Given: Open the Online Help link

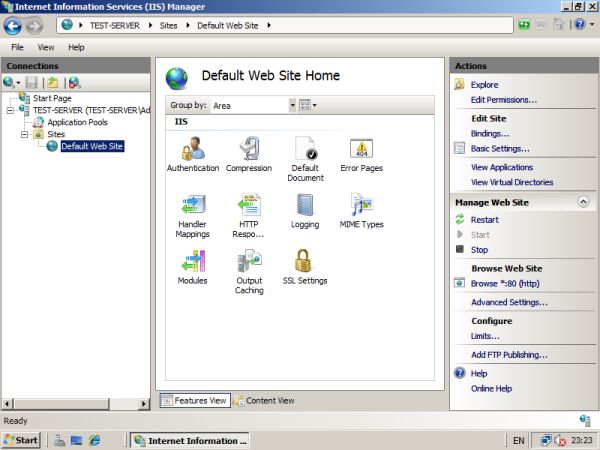Looking at the screenshot, I should (x=491, y=388).
